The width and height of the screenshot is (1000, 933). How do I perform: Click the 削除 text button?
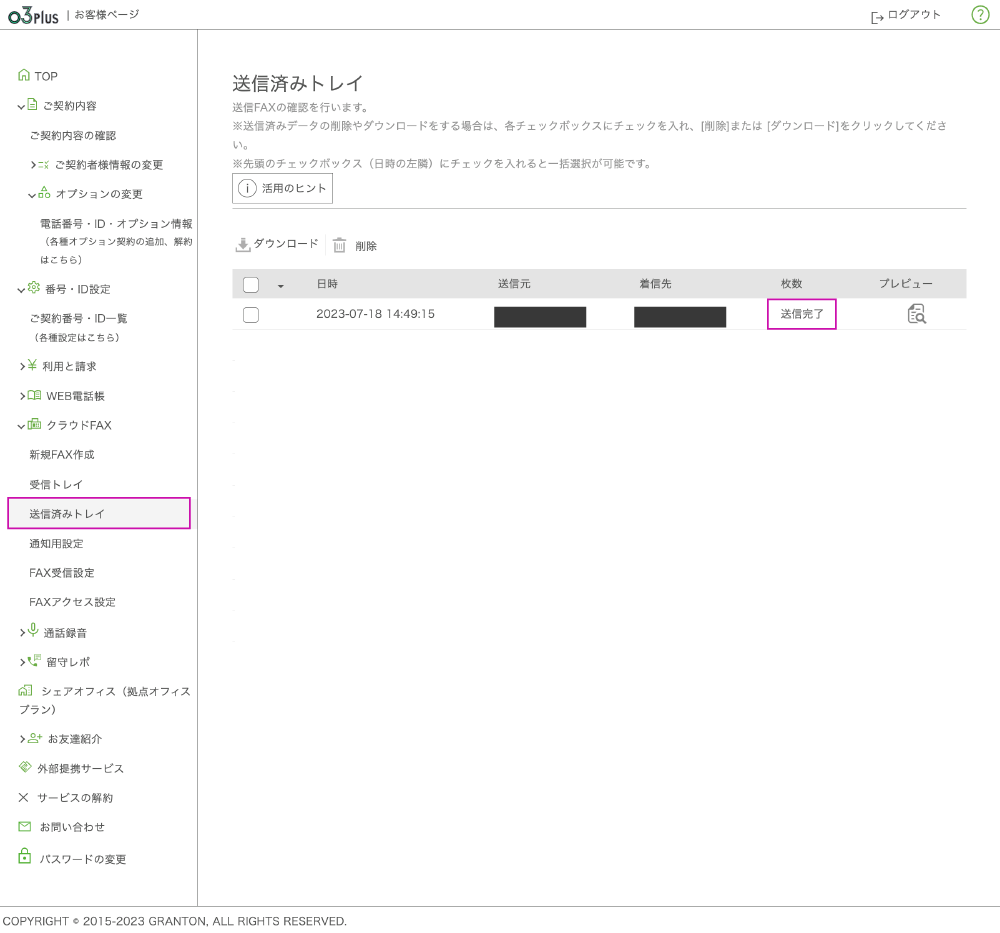click(366, 246)
